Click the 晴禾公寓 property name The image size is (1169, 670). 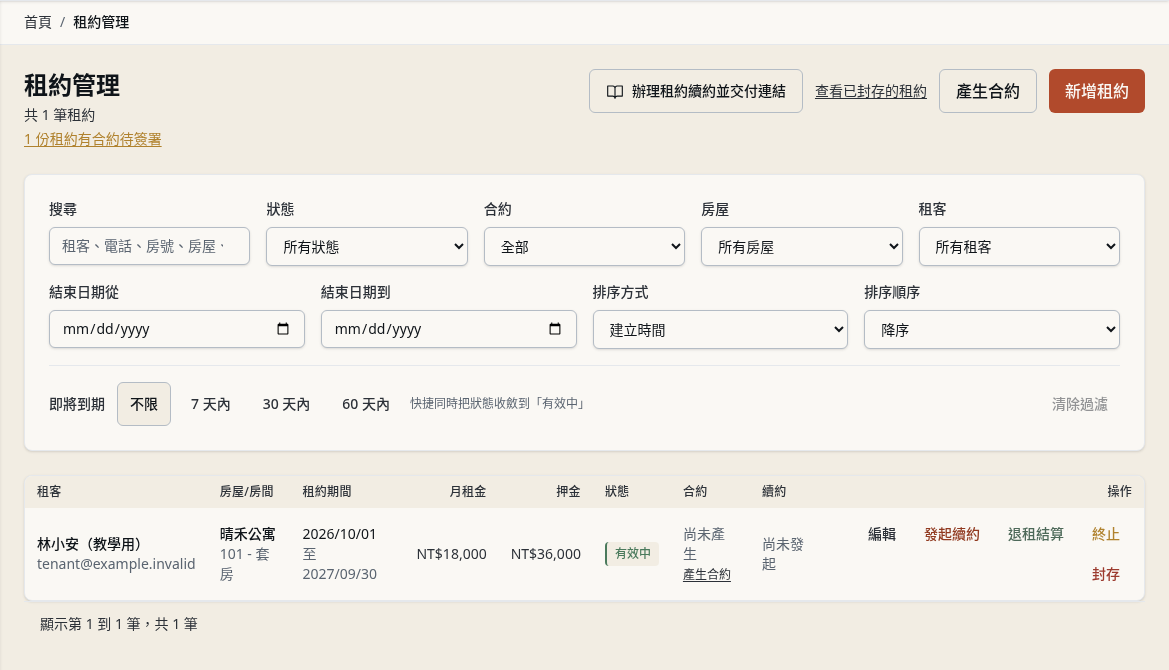click(x=248, y=534)
